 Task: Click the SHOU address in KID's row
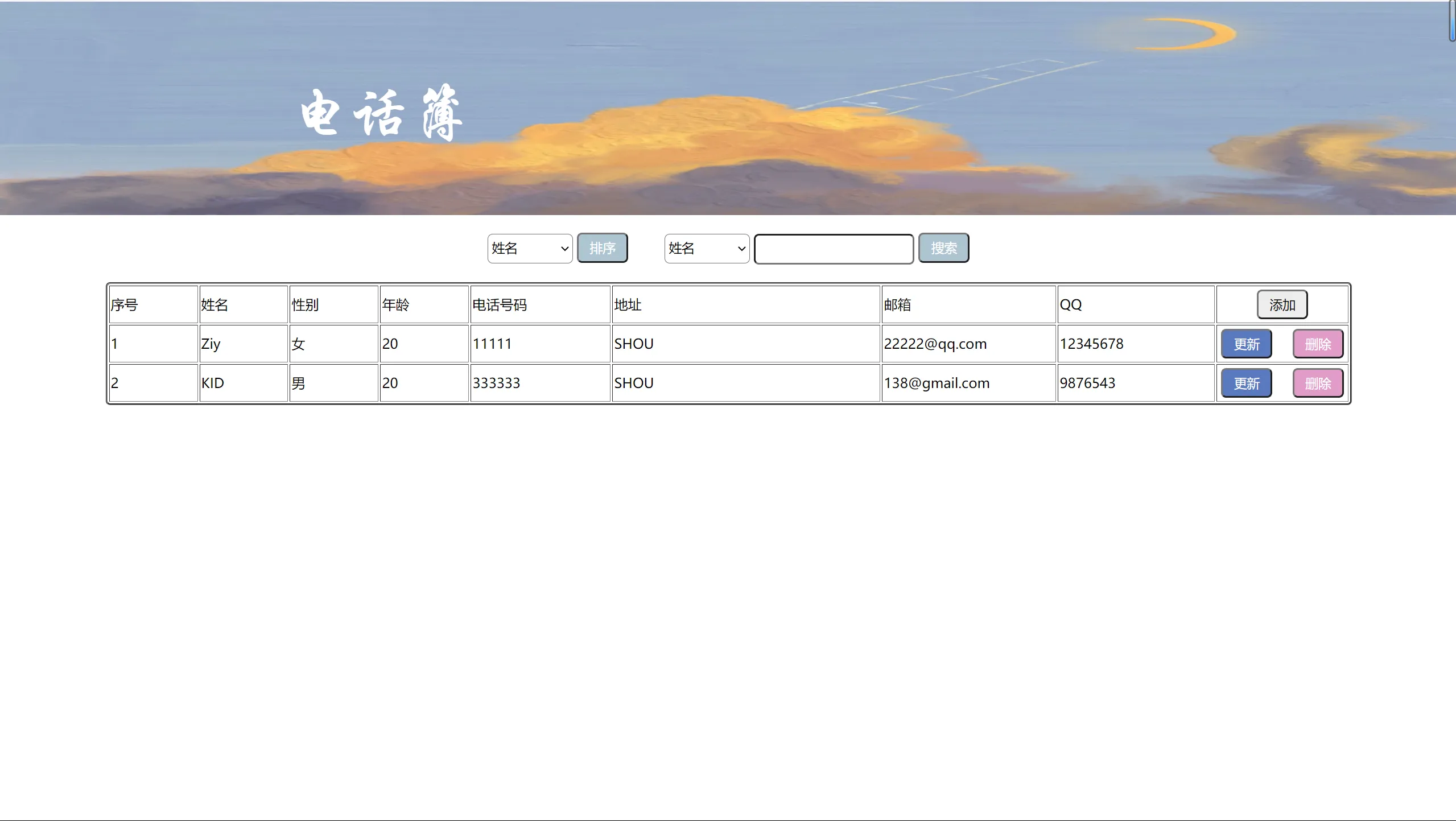(746, 383)
